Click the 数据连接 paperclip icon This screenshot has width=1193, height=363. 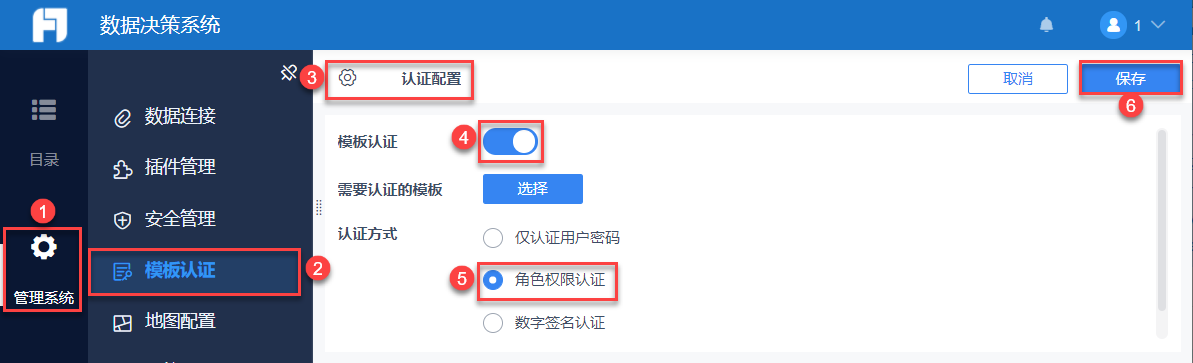(x=122, y=118)
